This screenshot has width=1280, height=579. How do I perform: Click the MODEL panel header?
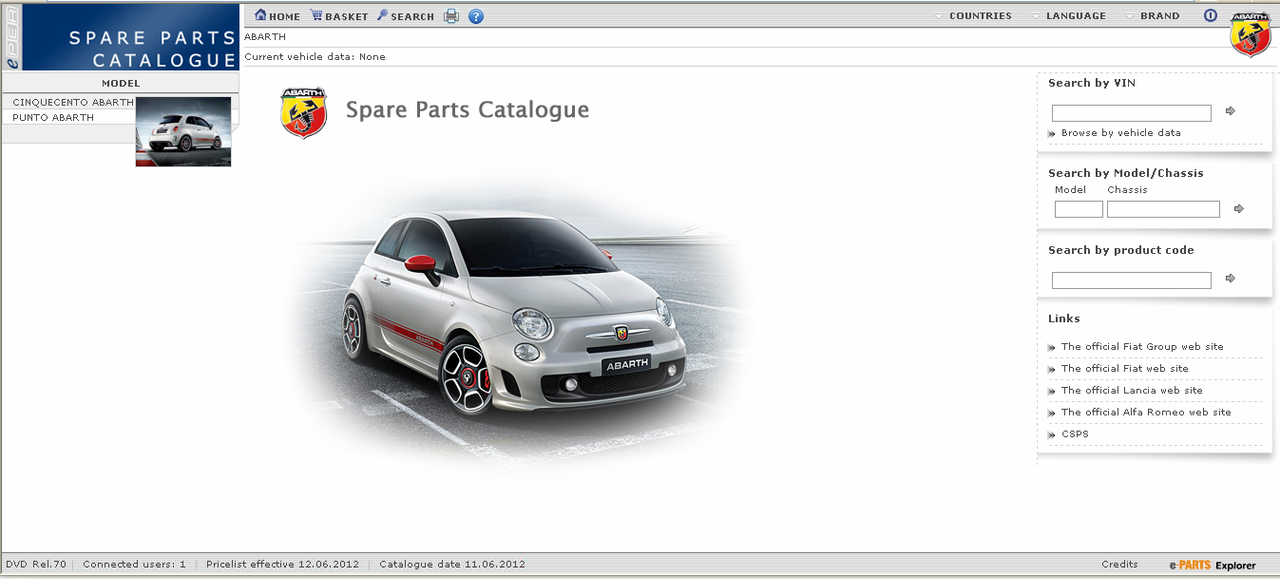click(x=121, y=83)
